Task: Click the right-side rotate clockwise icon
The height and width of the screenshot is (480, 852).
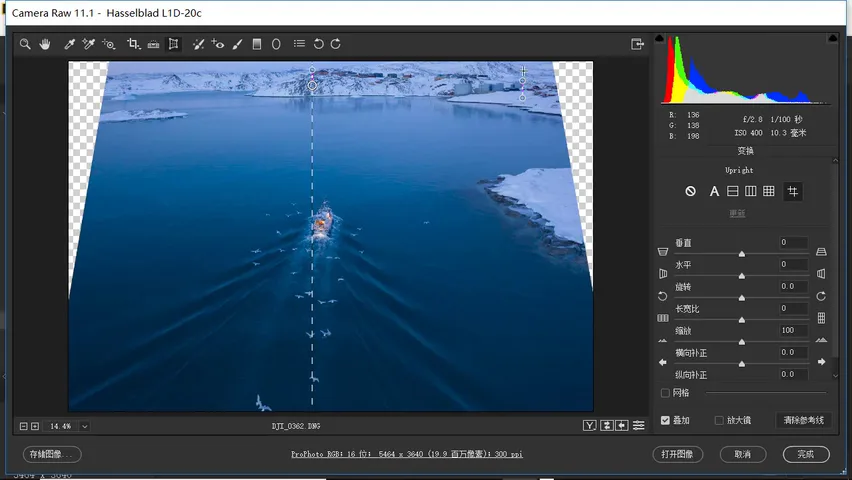Action: pos(821,296)
